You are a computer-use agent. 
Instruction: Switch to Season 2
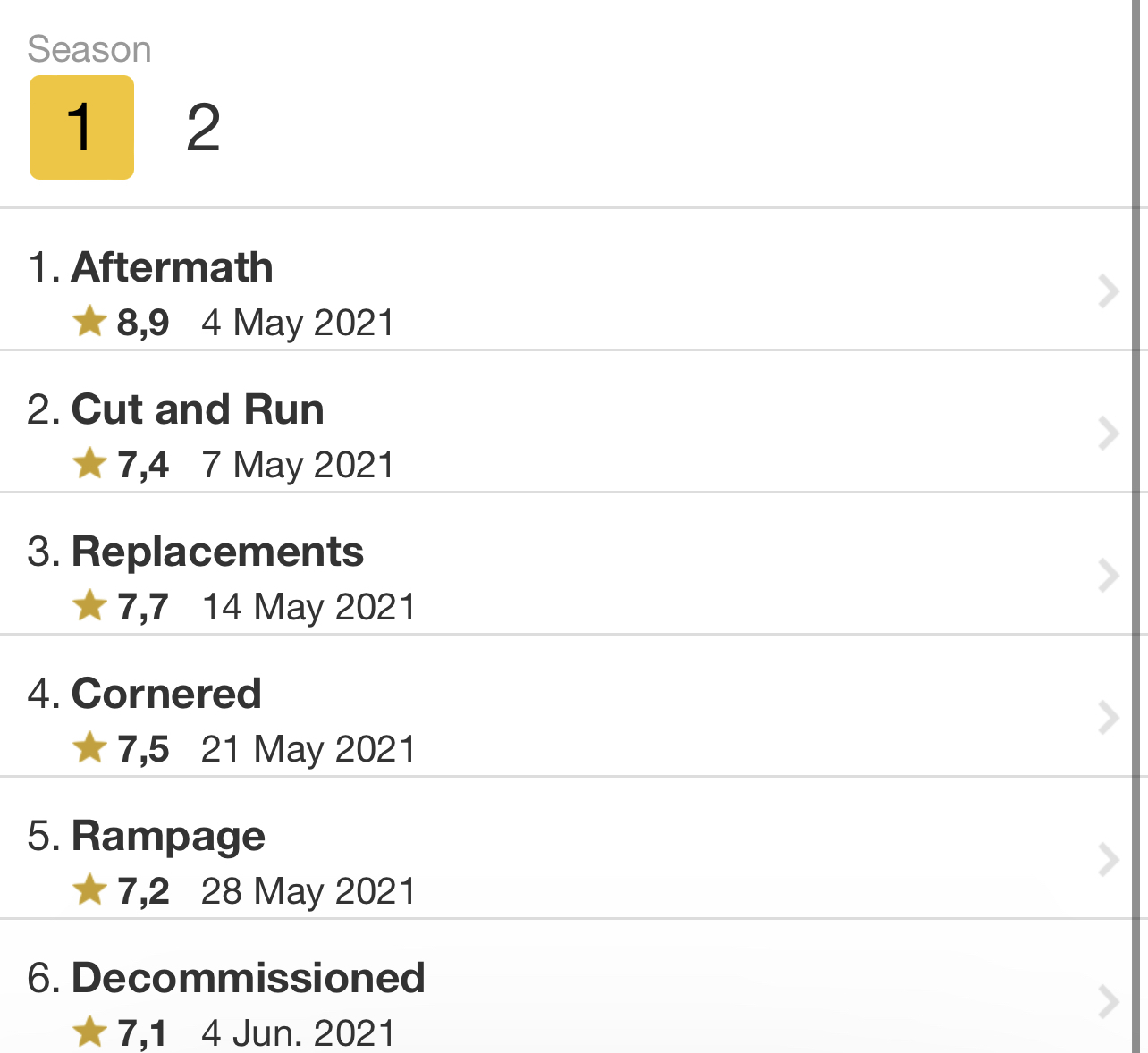tap(203, 127)
